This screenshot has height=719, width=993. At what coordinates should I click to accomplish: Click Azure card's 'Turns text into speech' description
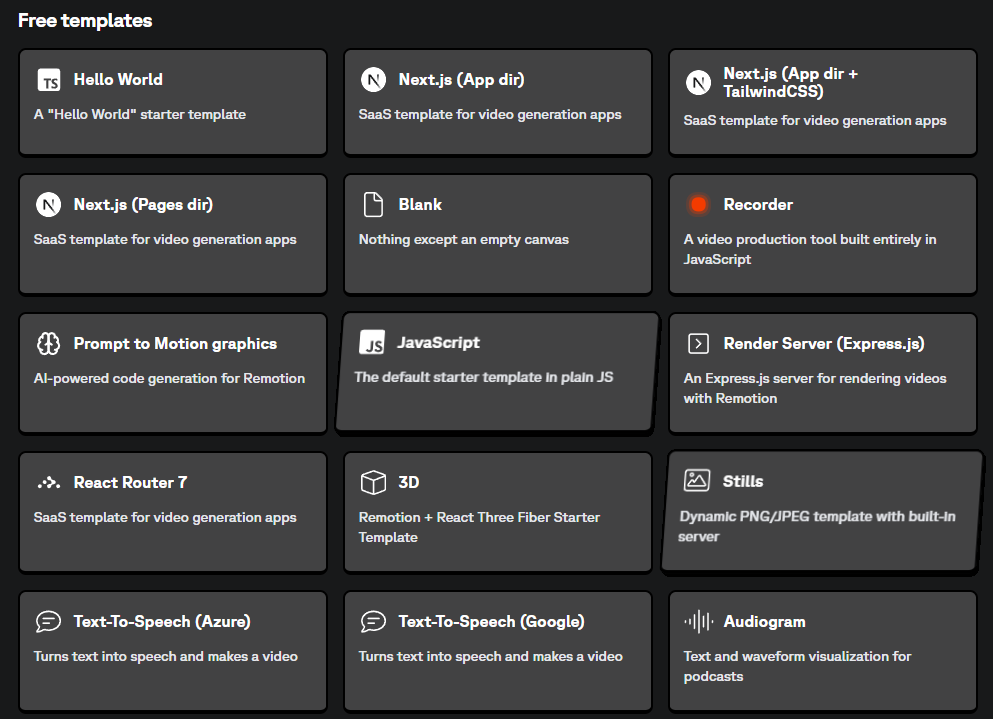(165, 656)
